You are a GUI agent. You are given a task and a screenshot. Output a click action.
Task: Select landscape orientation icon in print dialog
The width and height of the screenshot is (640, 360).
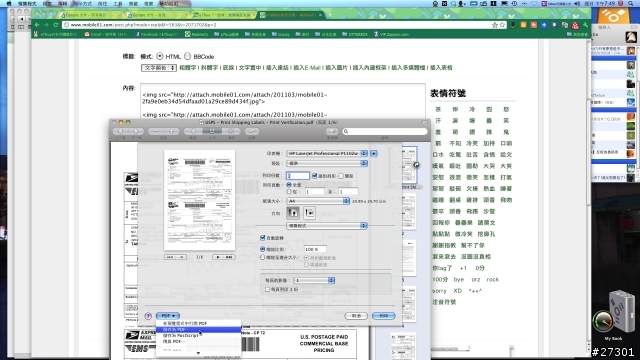click(309, 213)
